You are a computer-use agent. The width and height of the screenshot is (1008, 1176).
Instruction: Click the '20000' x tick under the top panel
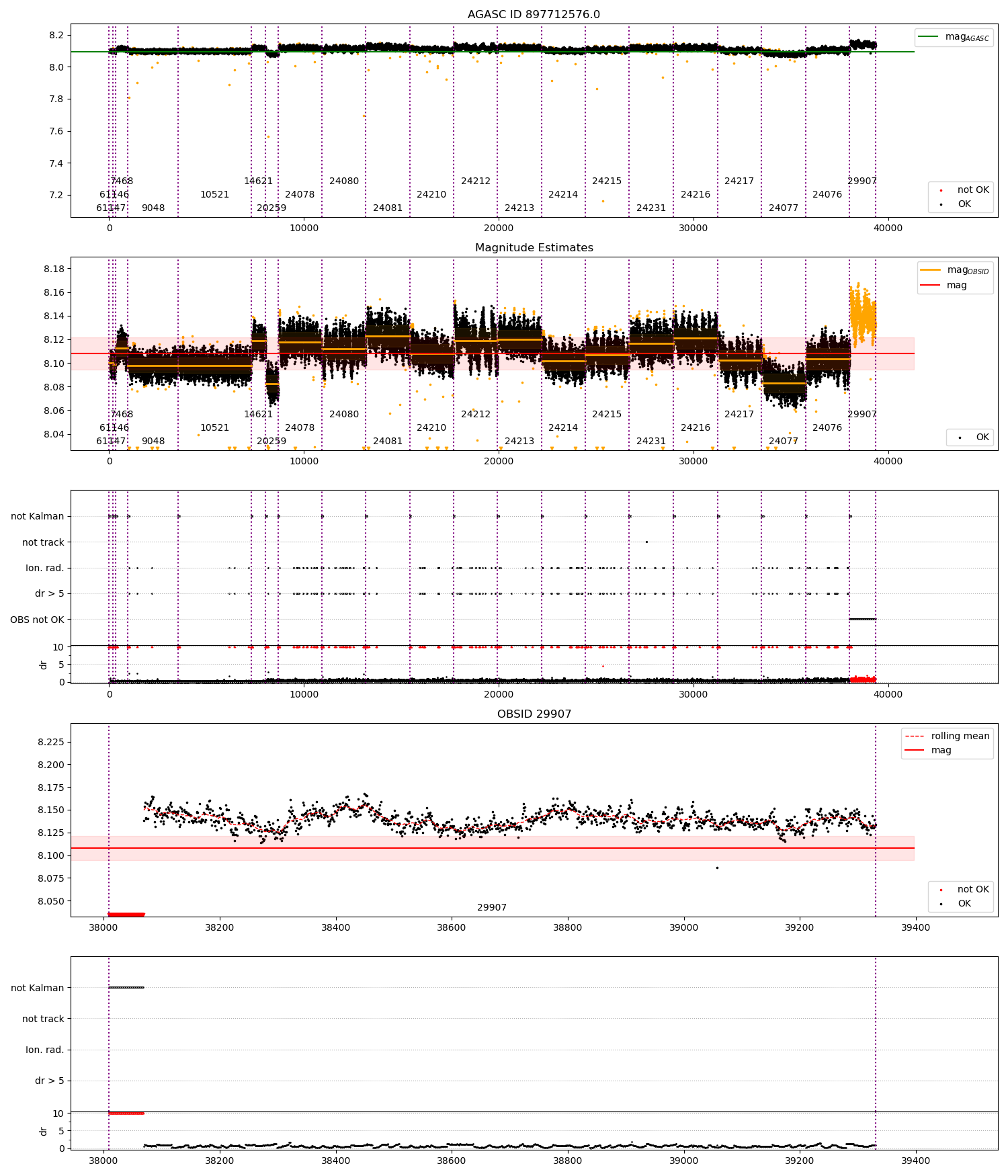click(x=499, y=228)
